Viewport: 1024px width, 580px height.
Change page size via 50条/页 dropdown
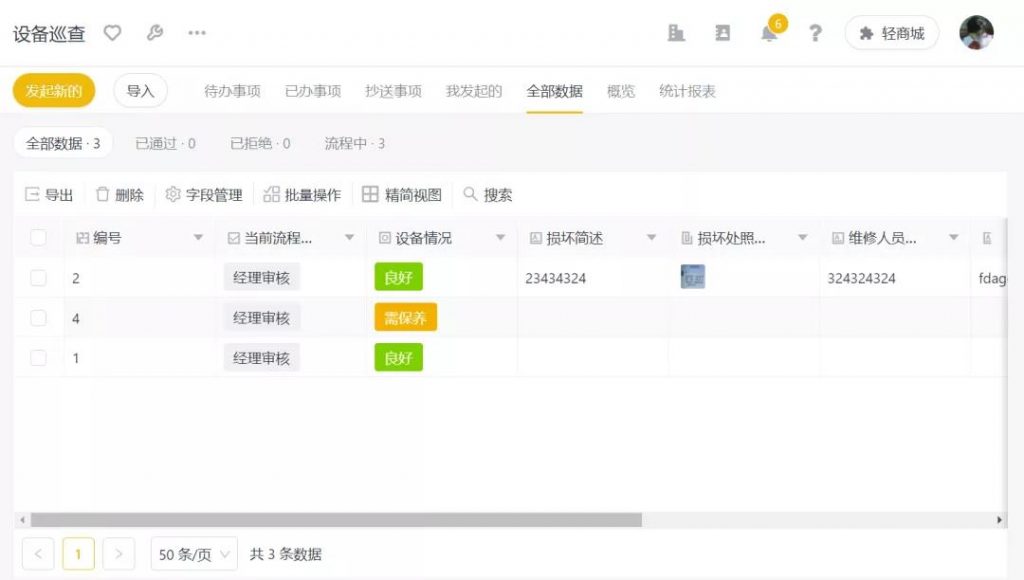click(x=193, y=554)
